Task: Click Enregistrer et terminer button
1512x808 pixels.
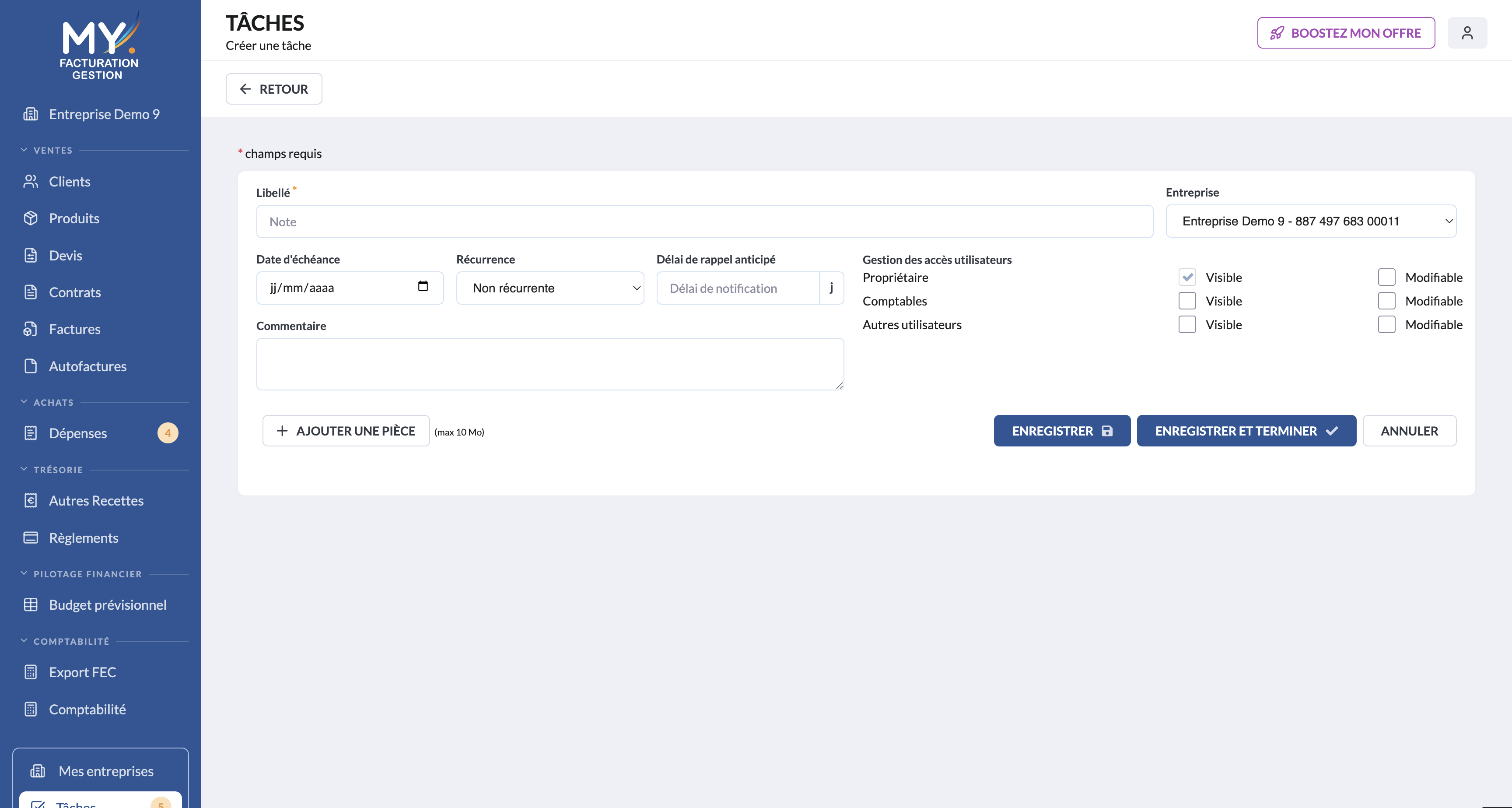Action: tap(1246, 431)
